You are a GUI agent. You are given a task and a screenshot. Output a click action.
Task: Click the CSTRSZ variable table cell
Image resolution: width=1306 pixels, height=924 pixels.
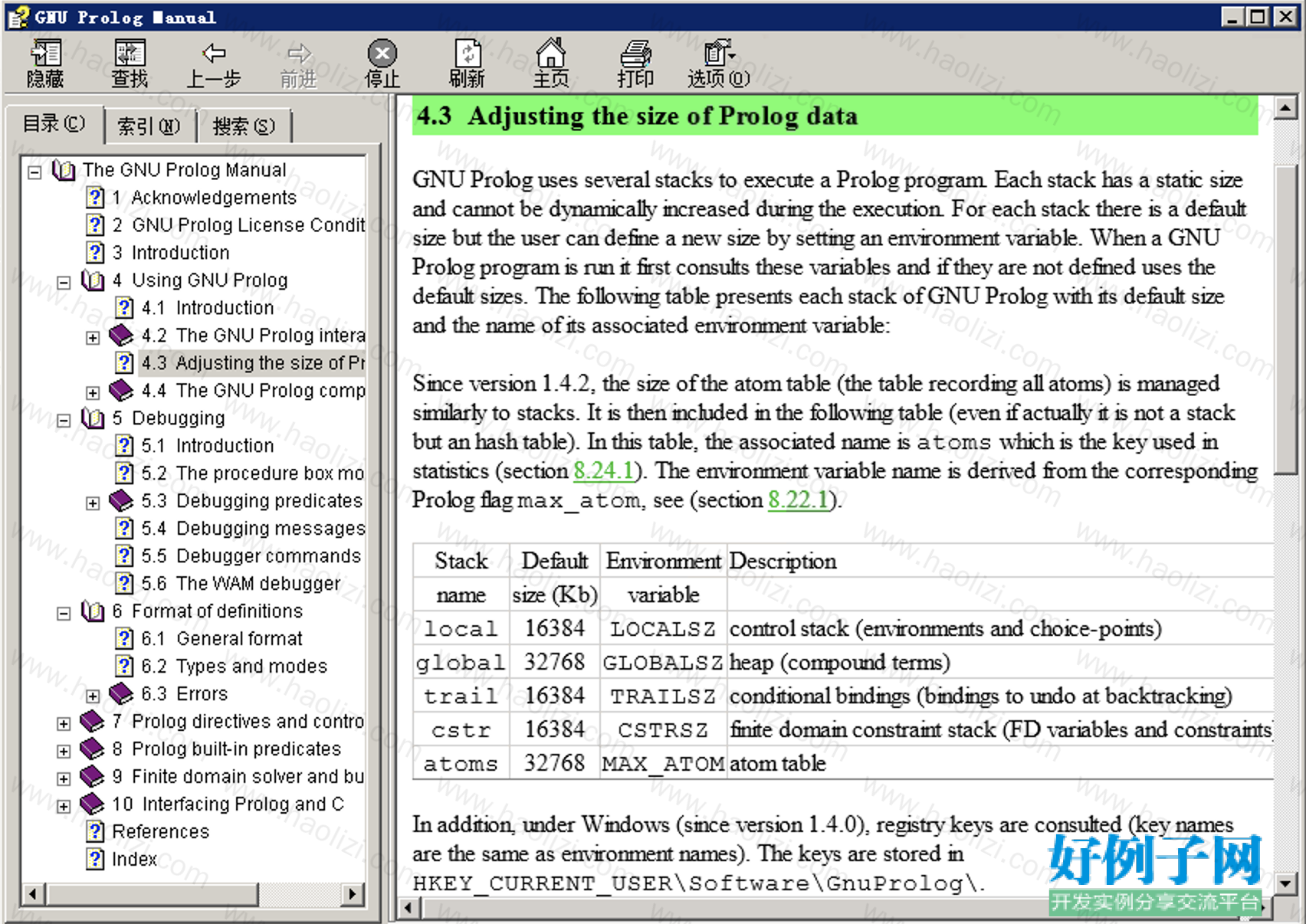663,729
